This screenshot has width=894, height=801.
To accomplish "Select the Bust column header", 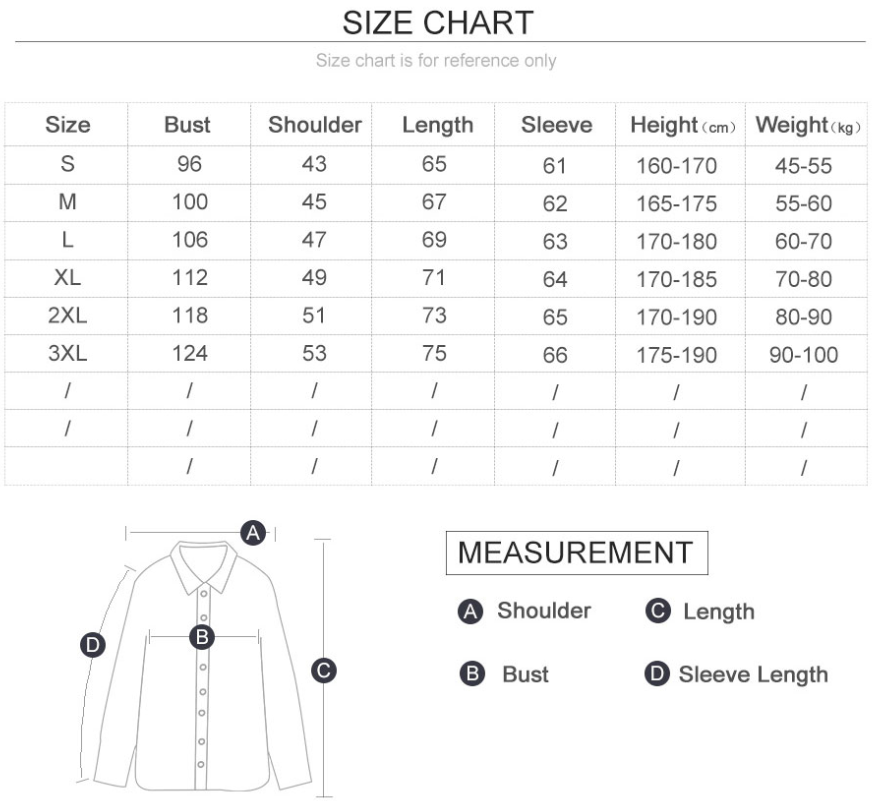I will [x=187, y=125].
